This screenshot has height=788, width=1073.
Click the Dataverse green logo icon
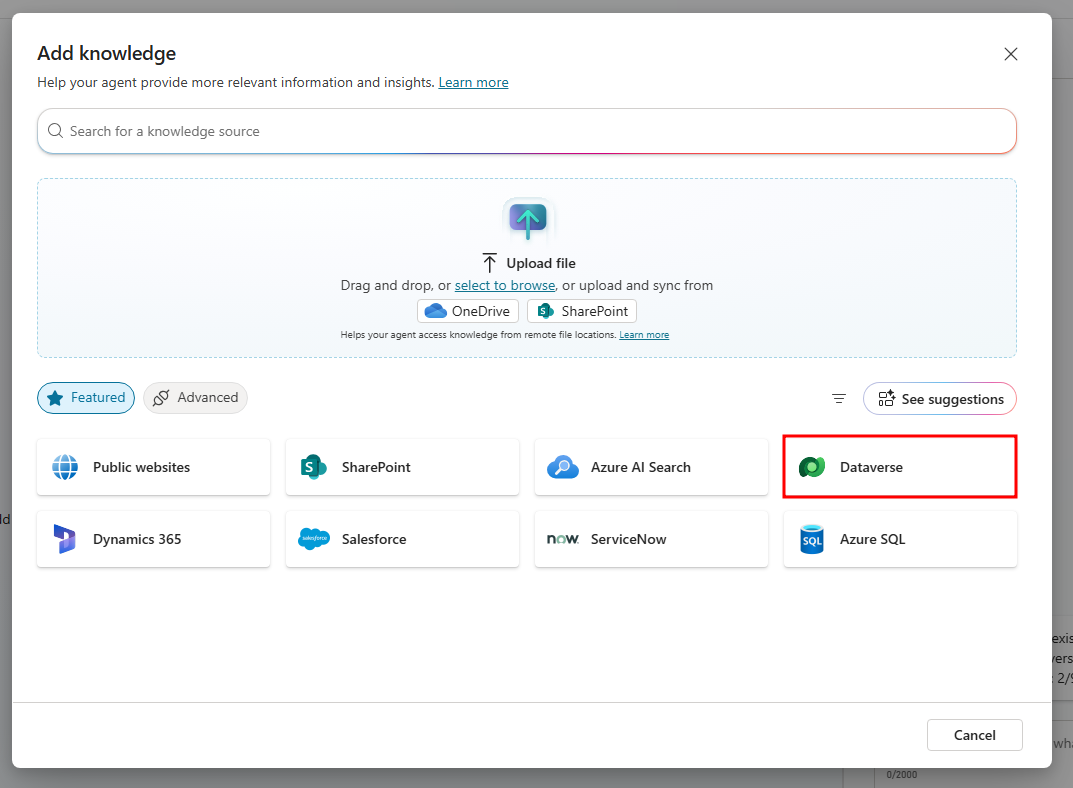tap(812, 467)
